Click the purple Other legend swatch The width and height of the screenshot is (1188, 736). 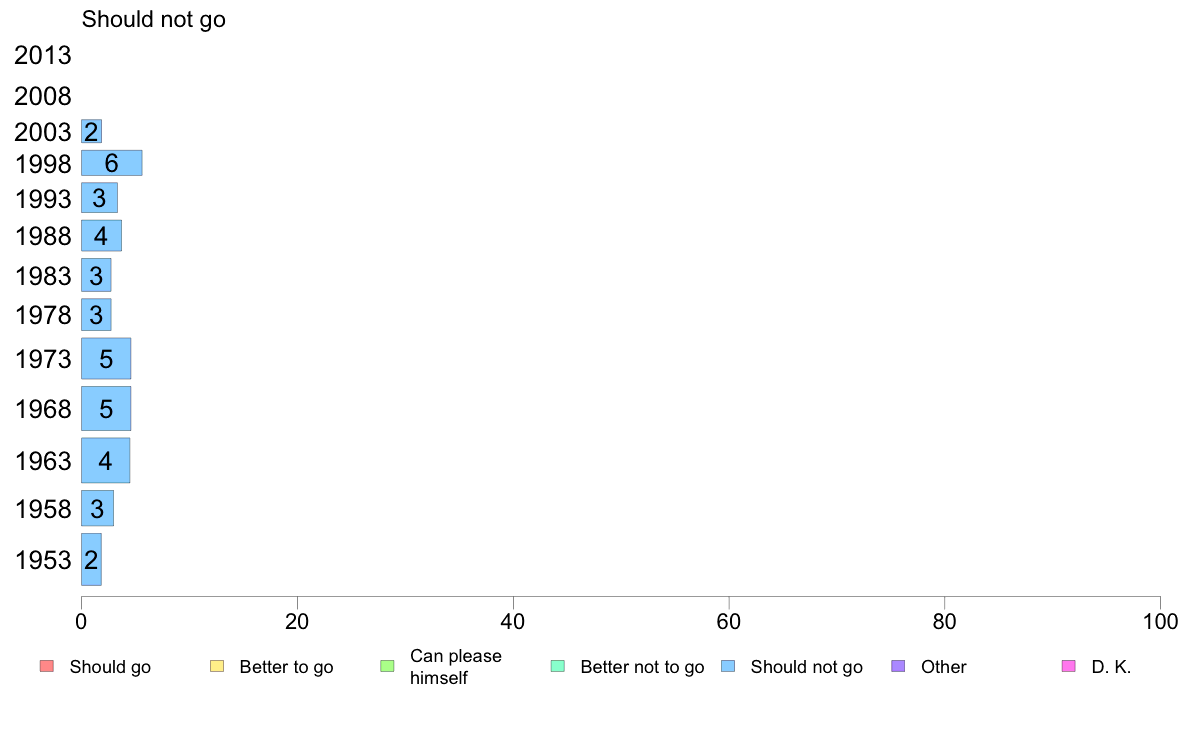click(899, 666)
